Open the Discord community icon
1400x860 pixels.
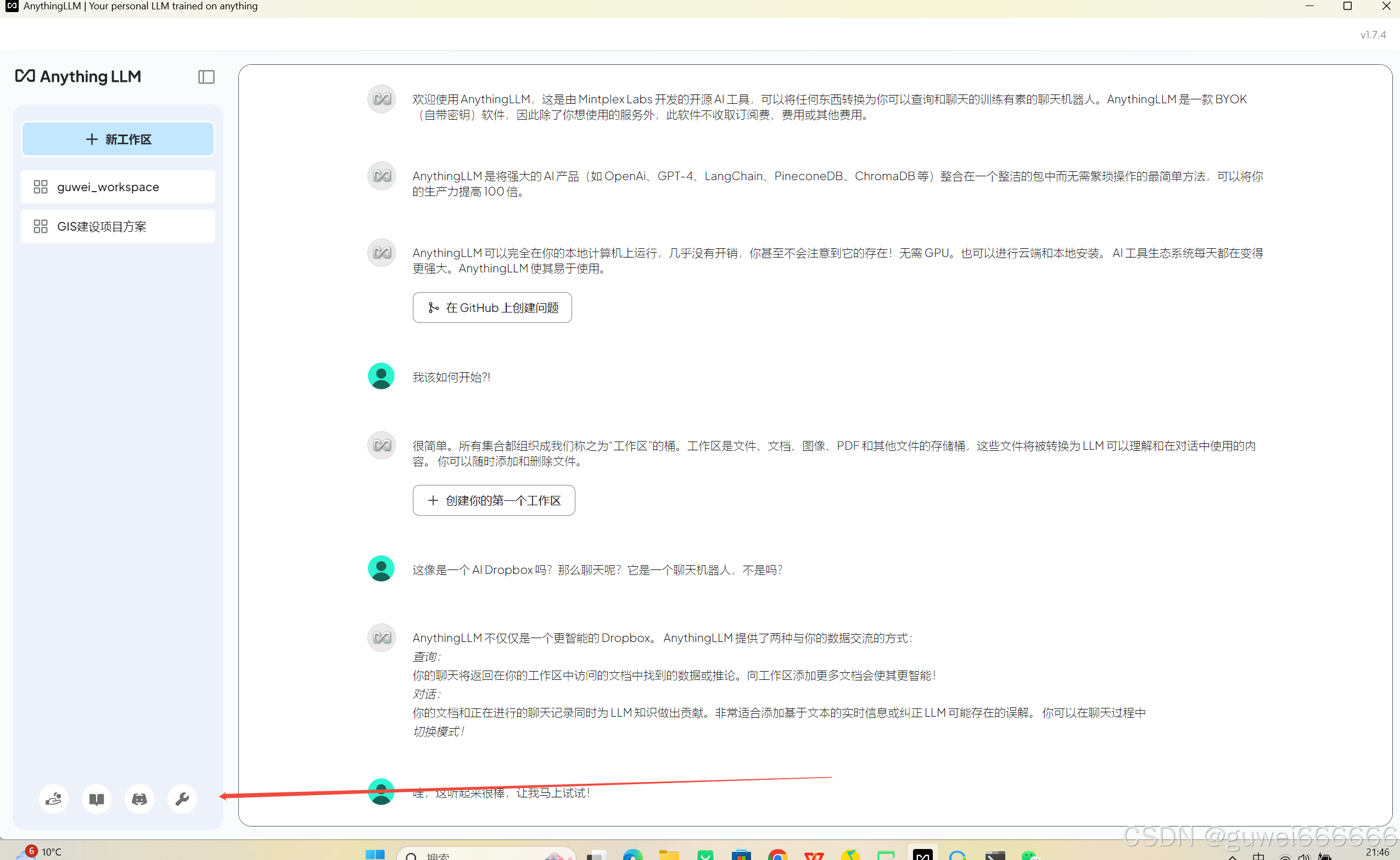139,799
